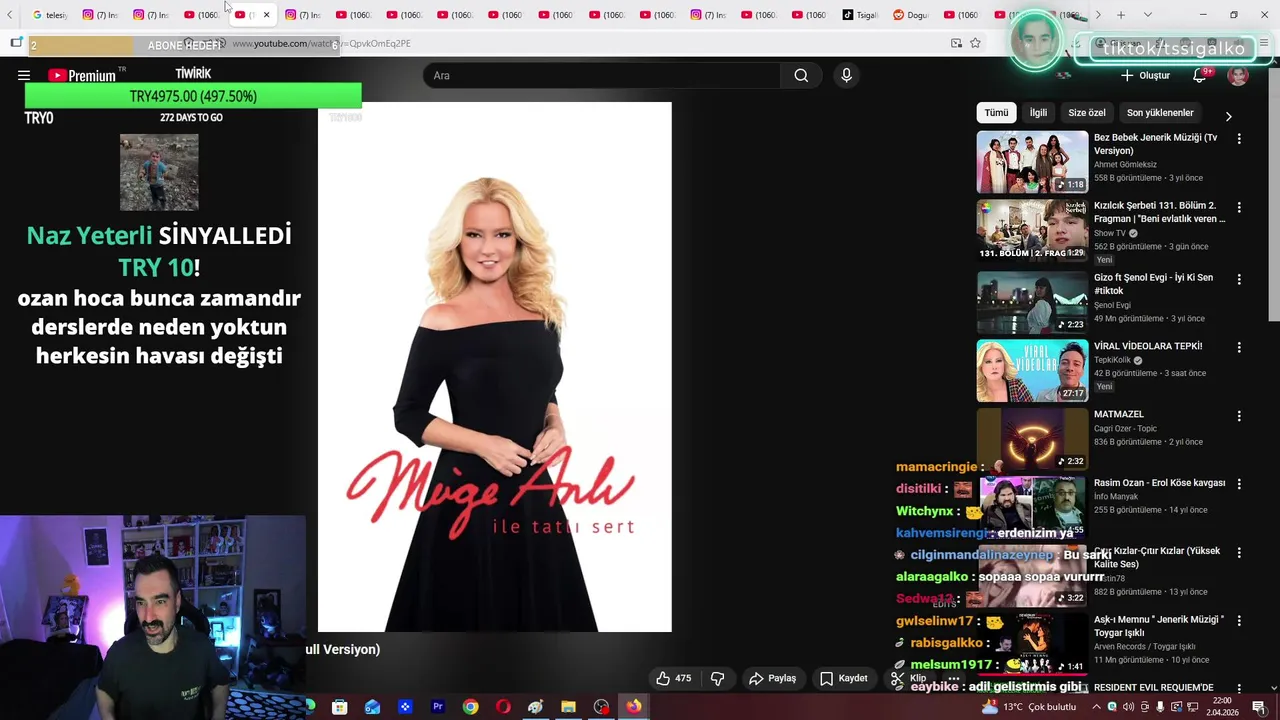This screenshot has height=720, width=1280.
Task: Open the VİRAL VİDEOLARA TEPKİ thumbnail
Action: click(1032, 371)
